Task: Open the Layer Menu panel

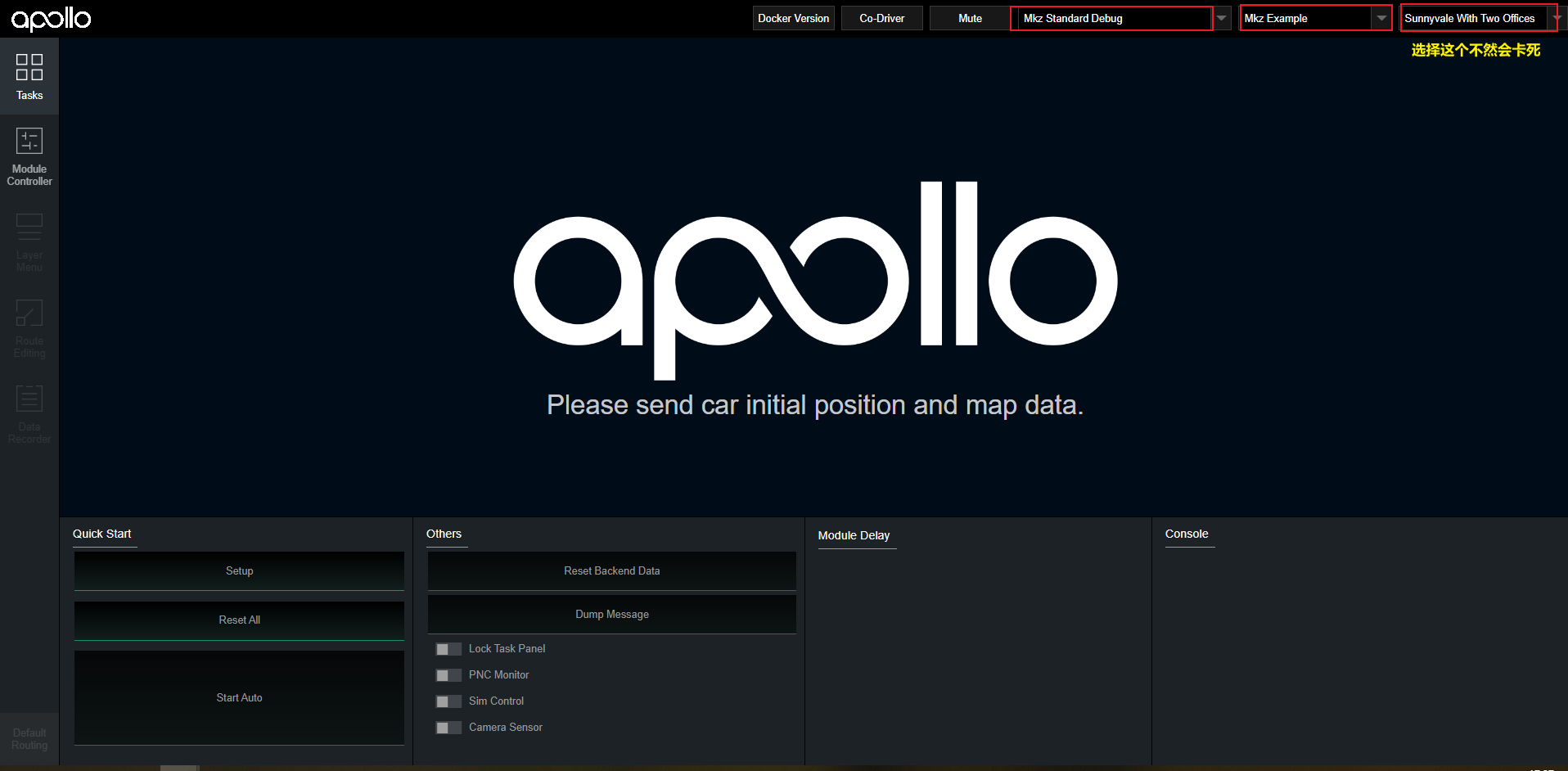Action: point(29,241)
